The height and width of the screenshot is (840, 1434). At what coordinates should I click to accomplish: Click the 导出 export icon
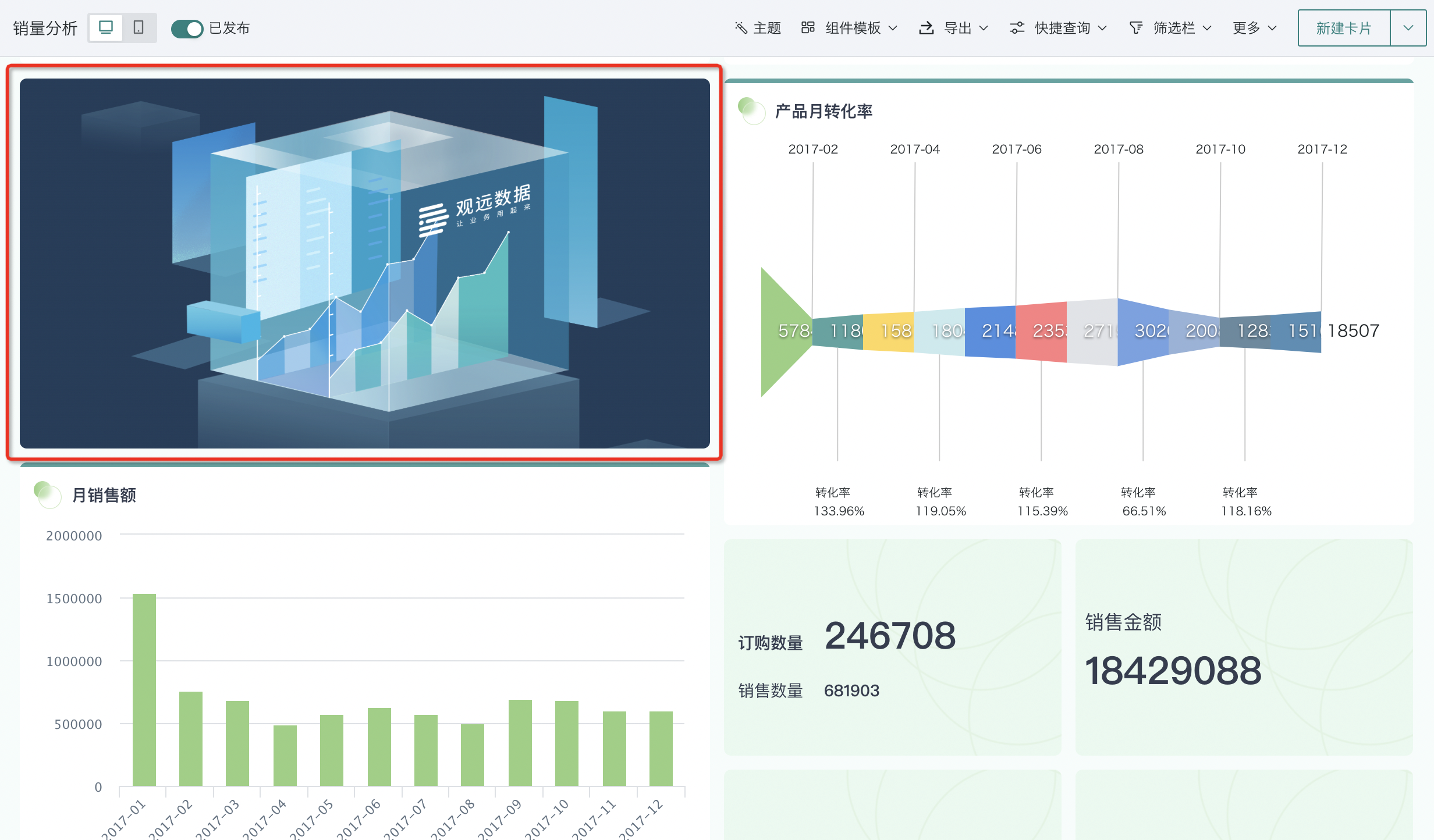pos(927,28)
